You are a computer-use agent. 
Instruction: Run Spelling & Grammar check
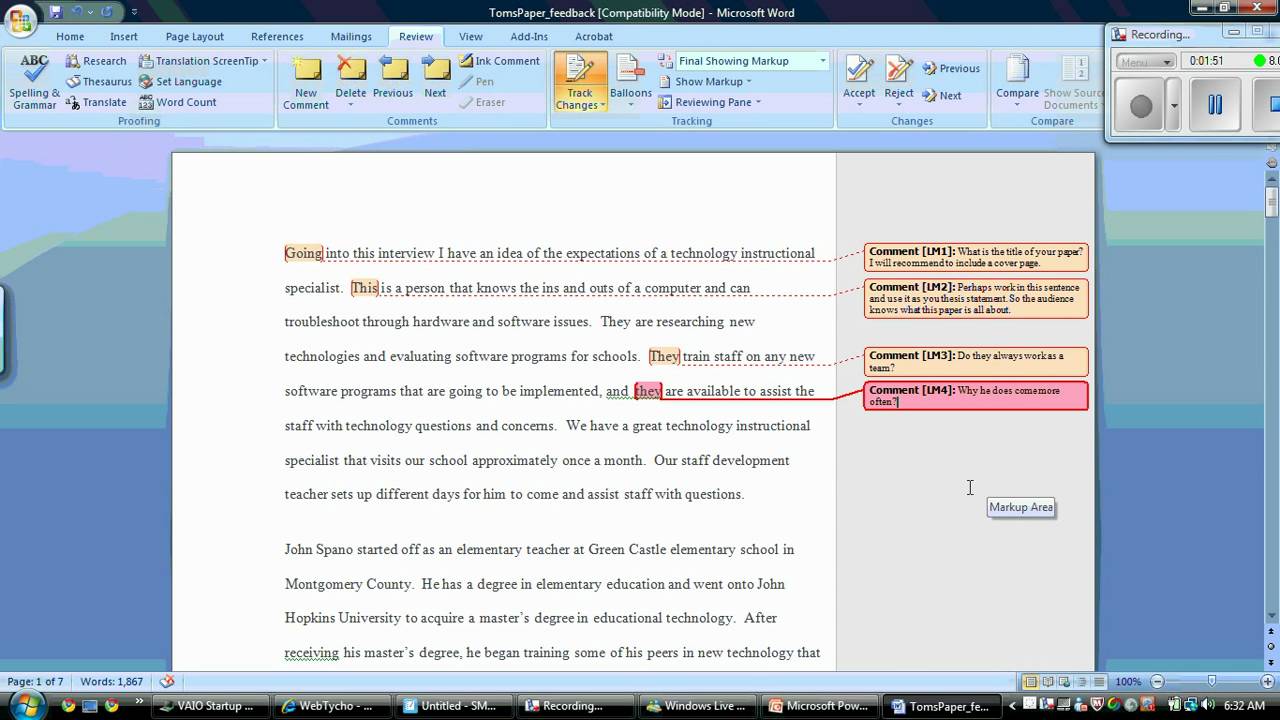(34, 82)
